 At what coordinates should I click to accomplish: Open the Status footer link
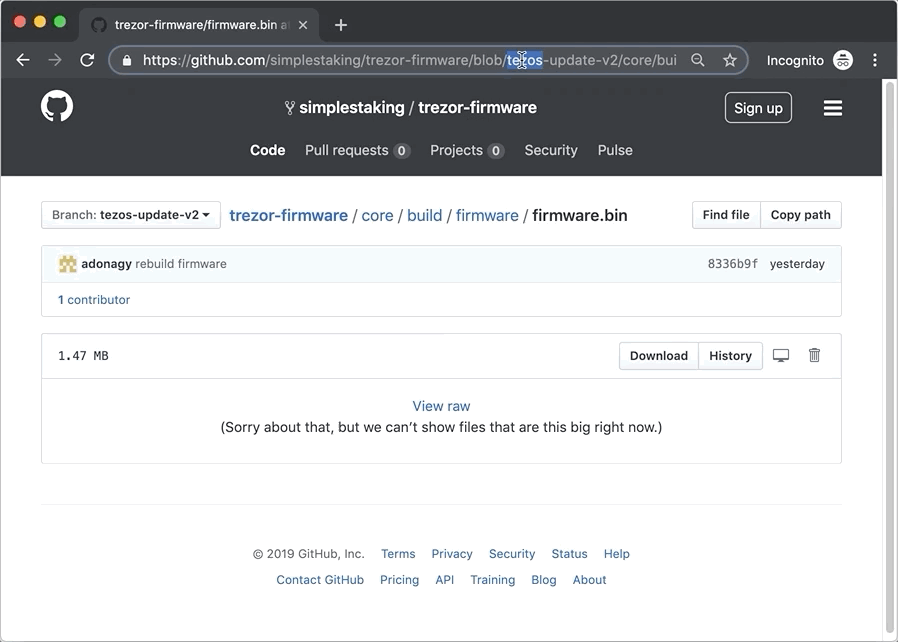click(x=569, y=554)
